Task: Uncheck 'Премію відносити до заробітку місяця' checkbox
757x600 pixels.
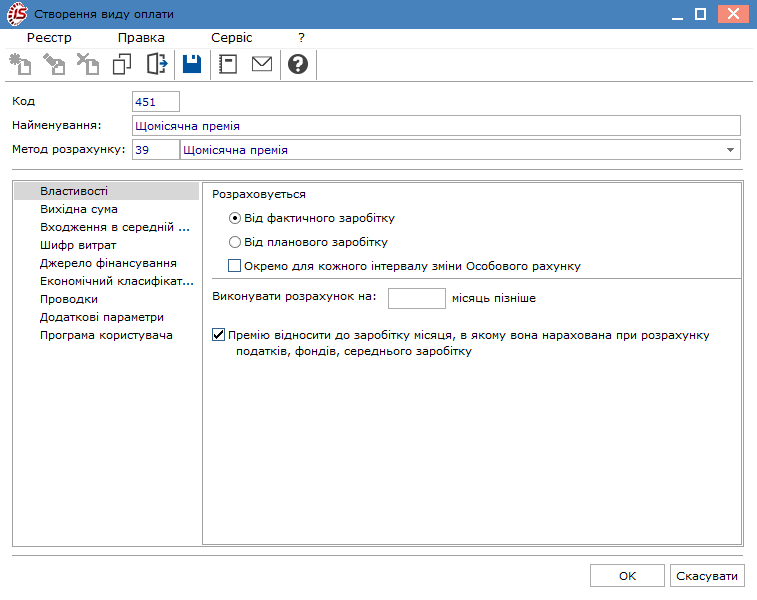Action: pos(218,335)
